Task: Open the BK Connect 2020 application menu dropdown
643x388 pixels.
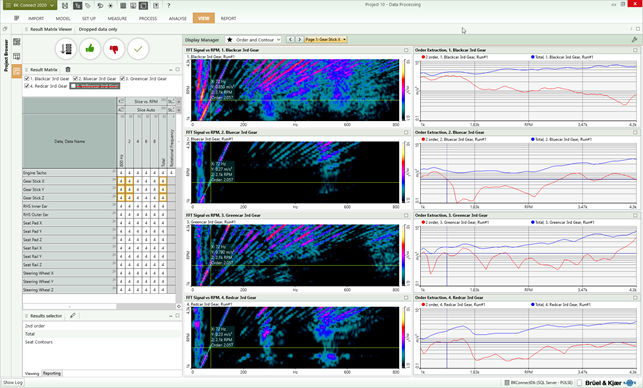Action: click(x=29, y=5)
